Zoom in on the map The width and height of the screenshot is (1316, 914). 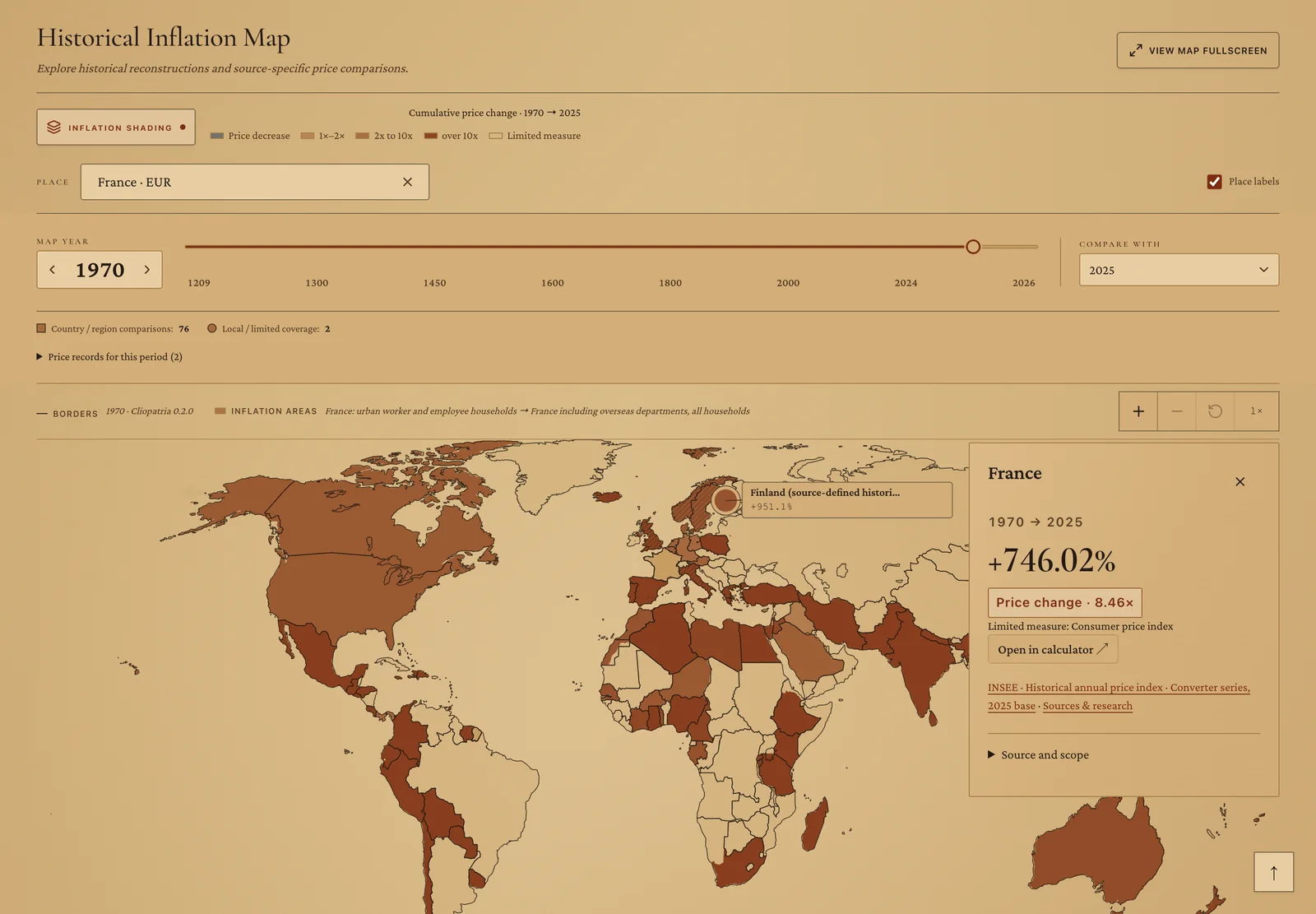[1138, 411]
